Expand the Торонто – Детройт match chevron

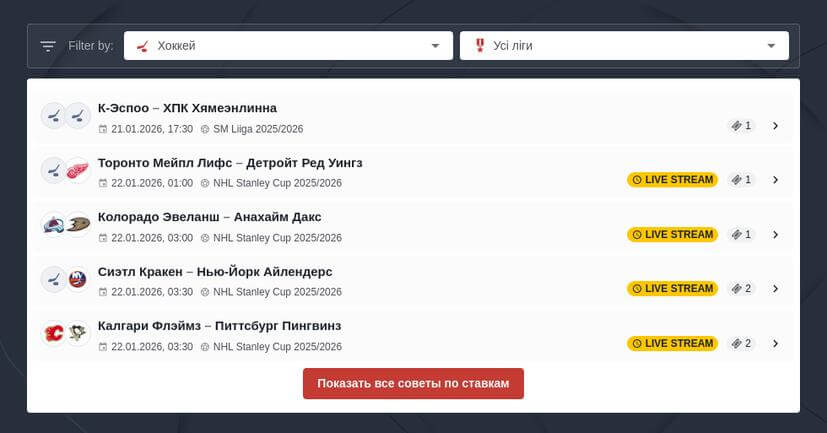click(775, 180)
